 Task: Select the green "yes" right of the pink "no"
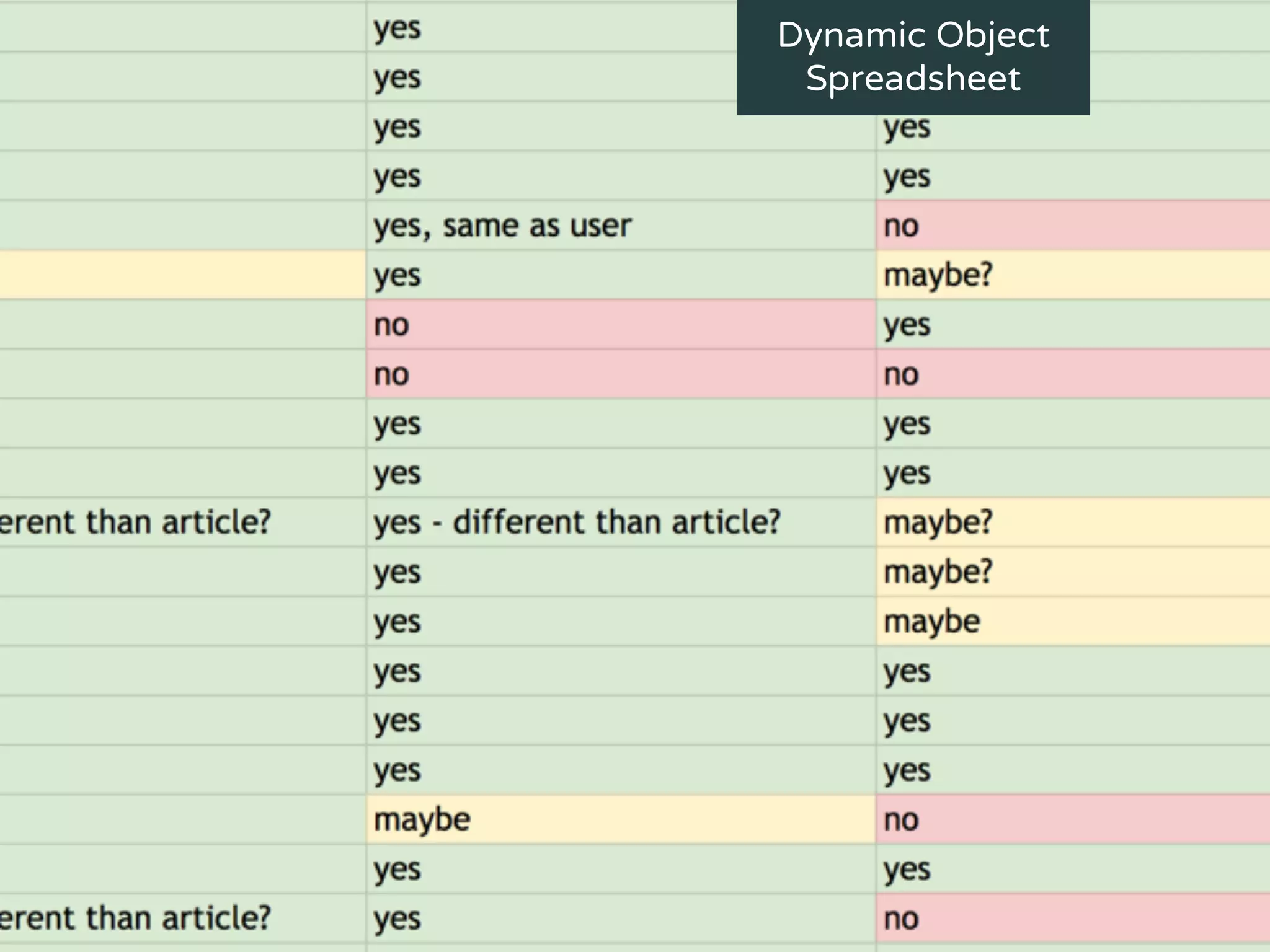click(1073, 324)
